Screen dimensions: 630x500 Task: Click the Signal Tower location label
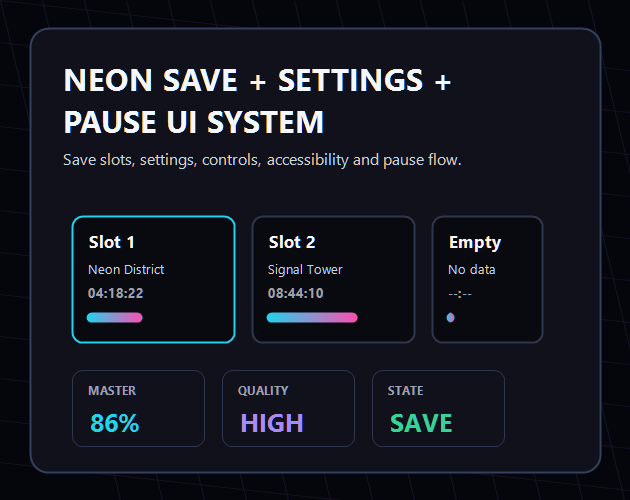(305, 270)
